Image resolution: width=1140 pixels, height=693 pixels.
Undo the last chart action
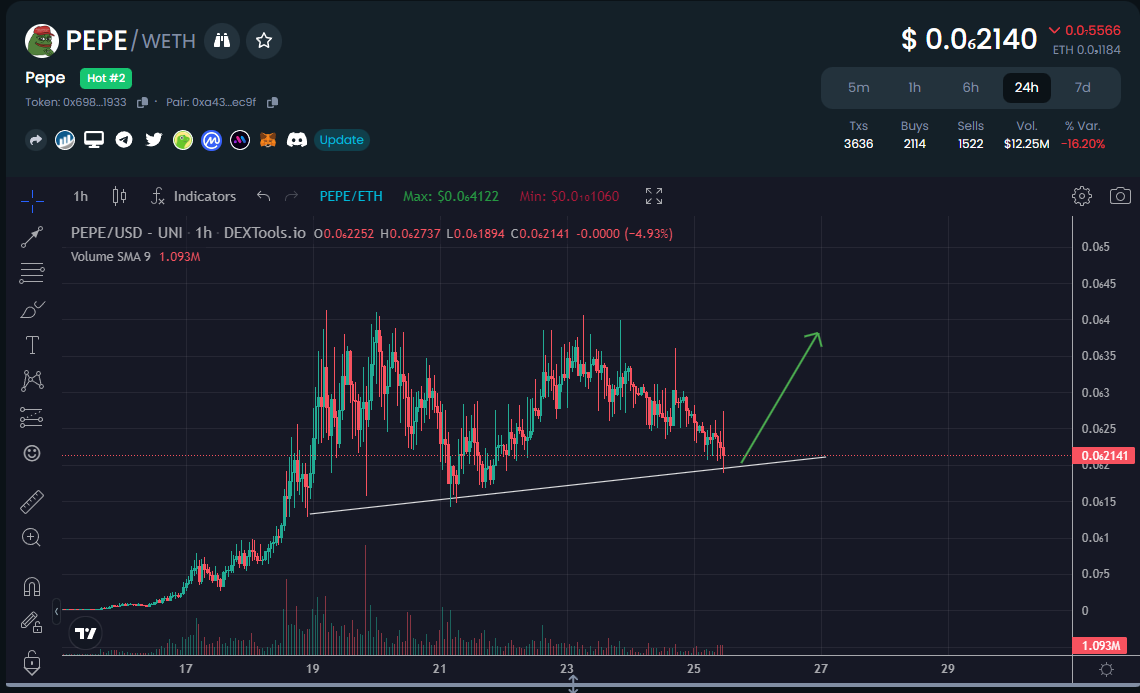click(x=263, y=196)
